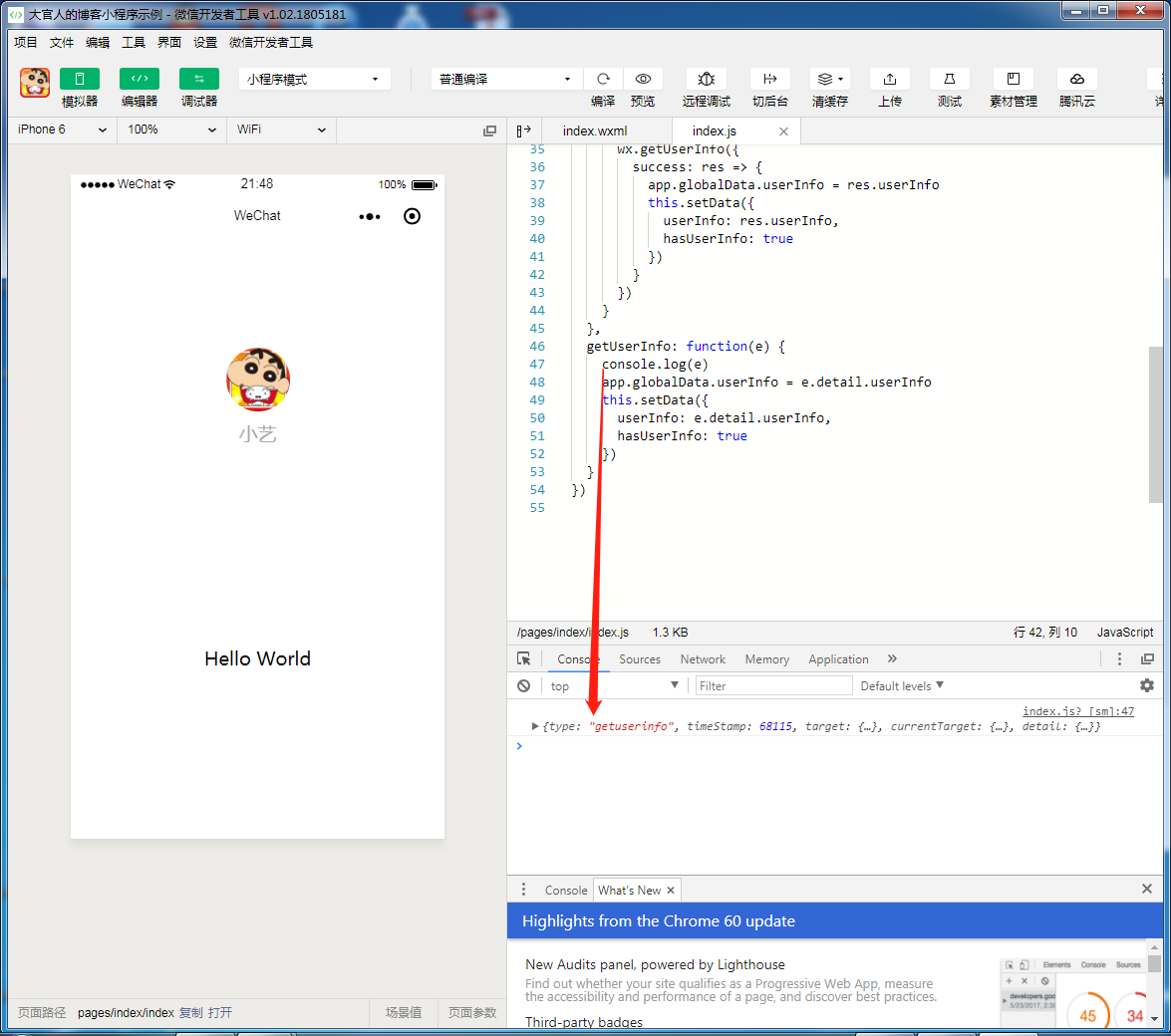Expand the logged getuserinfo object

pyautogui.click(x=535, y=726)
